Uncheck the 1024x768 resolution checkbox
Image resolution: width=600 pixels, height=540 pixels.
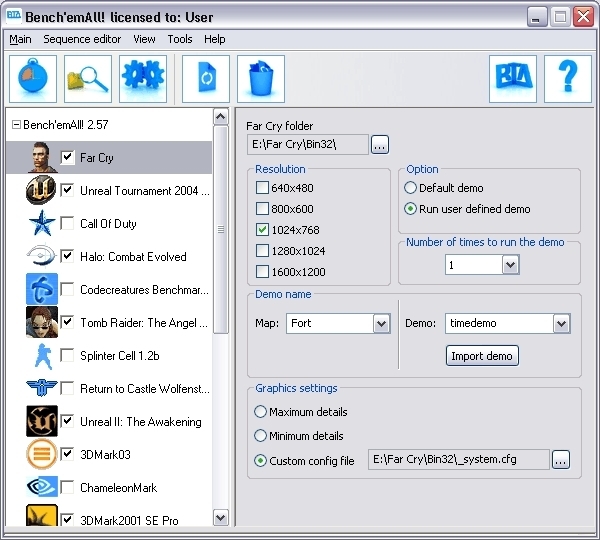pyautogui.click(x=262, y=230)
